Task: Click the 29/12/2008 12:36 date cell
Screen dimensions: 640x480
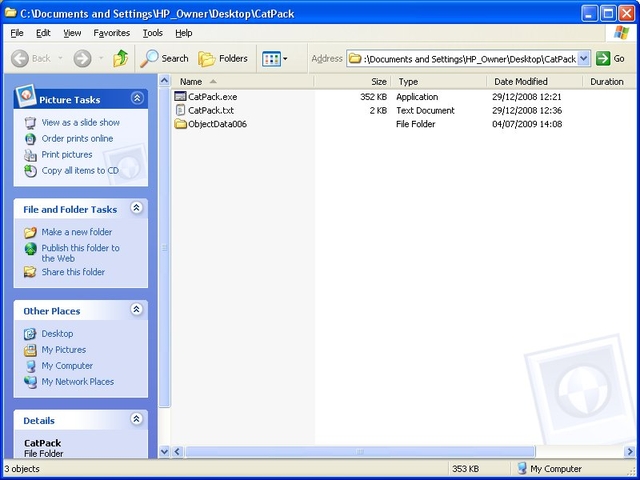Action: (527, 110)
